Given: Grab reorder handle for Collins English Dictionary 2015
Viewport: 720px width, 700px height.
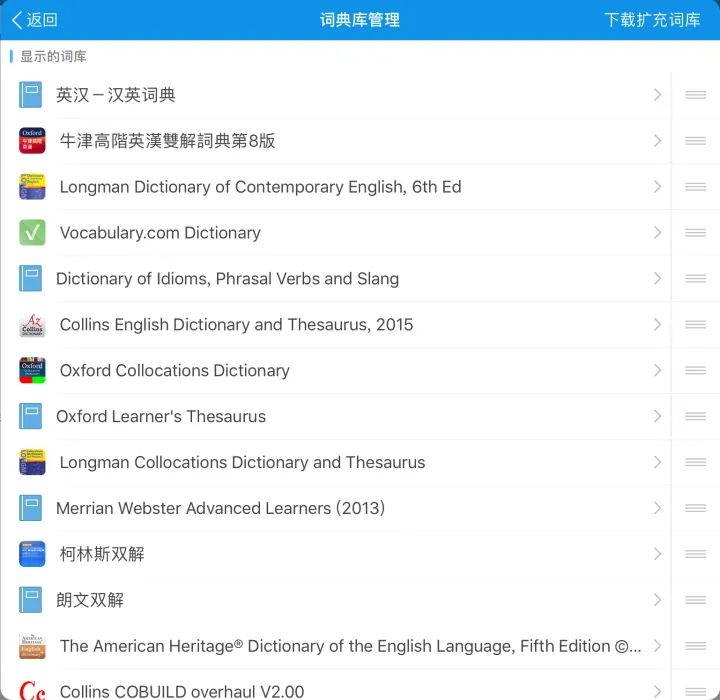Looking at the screenshot, I should 695,324.
